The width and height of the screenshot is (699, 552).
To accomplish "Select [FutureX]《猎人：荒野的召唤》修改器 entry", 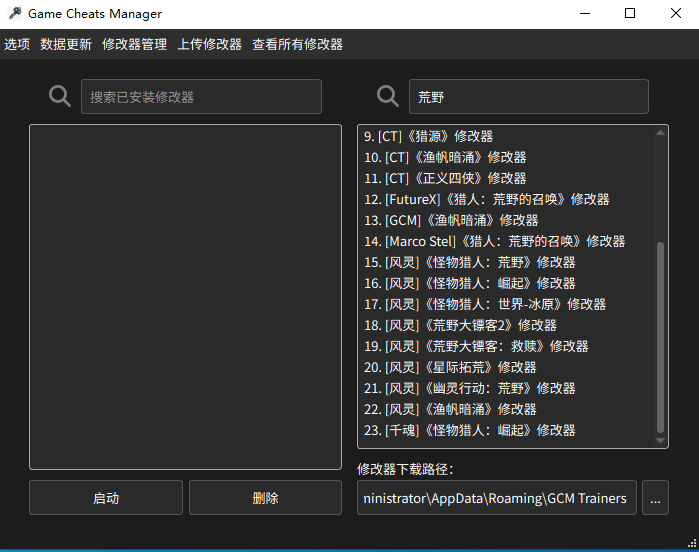I will 487,199.
